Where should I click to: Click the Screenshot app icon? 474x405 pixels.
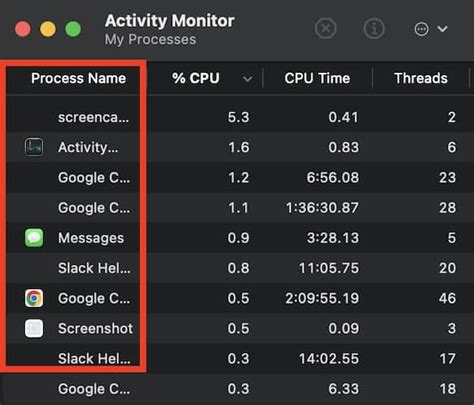tap(34, 328)
